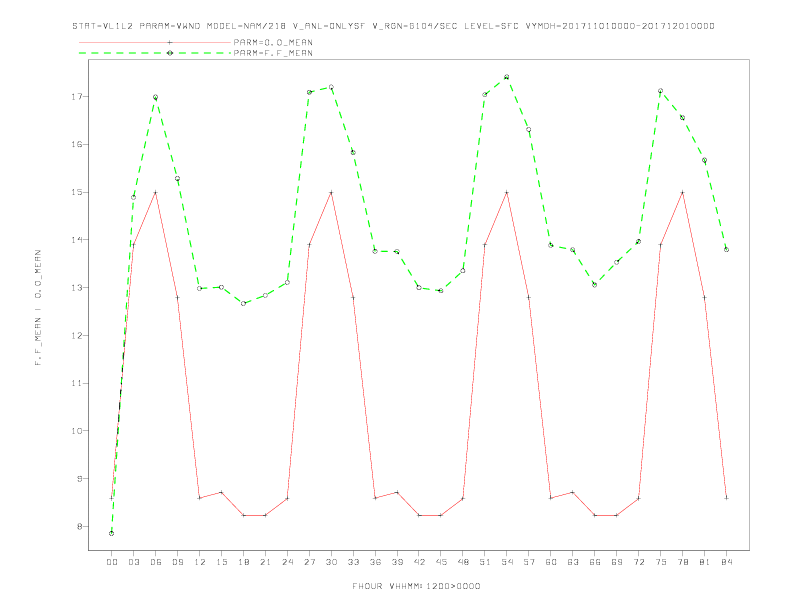This screenshot has height=612, width=792.
Task: Click x-axis tick label 66
Action: click(x=595, y=562)
